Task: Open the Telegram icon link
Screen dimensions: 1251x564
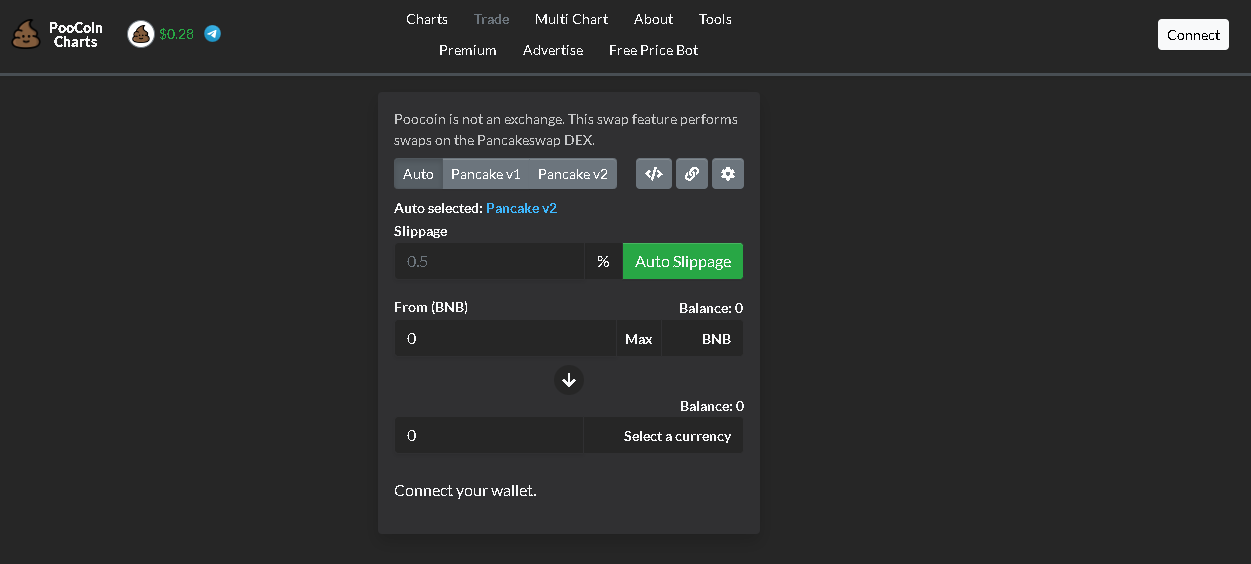Action: [x=212, y=34]
